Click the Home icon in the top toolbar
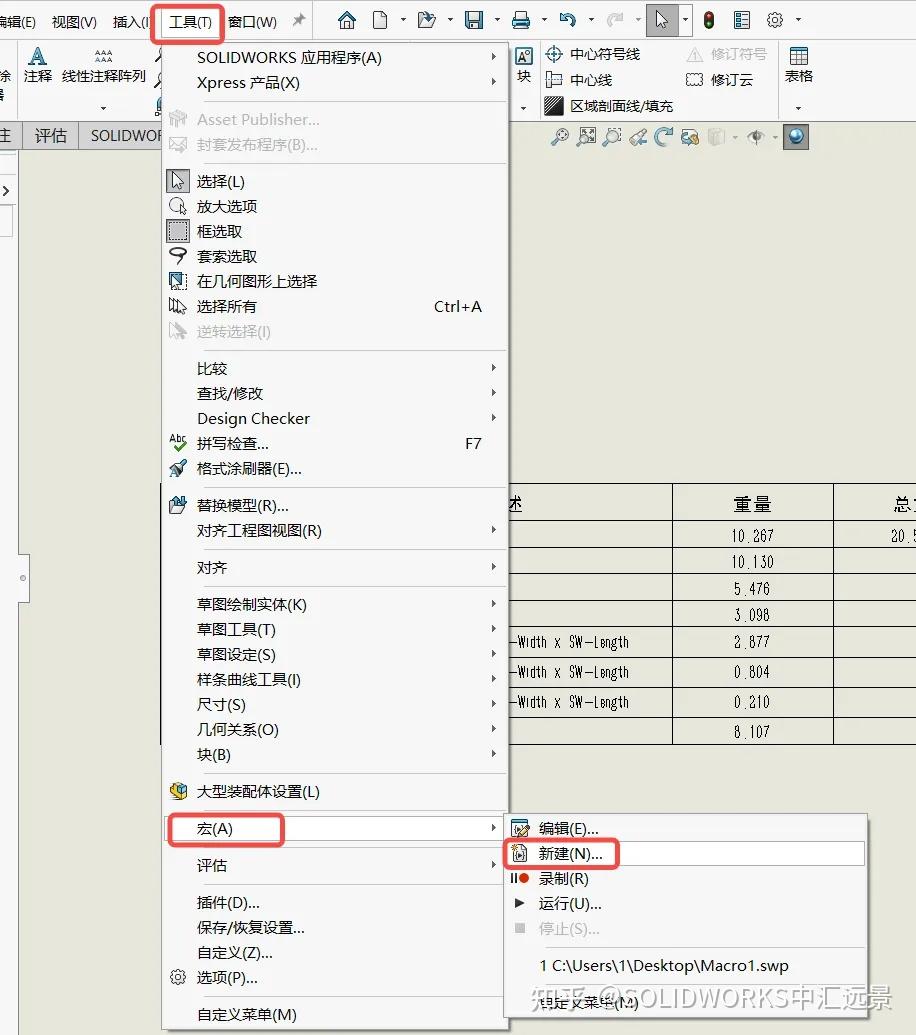916x1035 pixels. [346, 20]
